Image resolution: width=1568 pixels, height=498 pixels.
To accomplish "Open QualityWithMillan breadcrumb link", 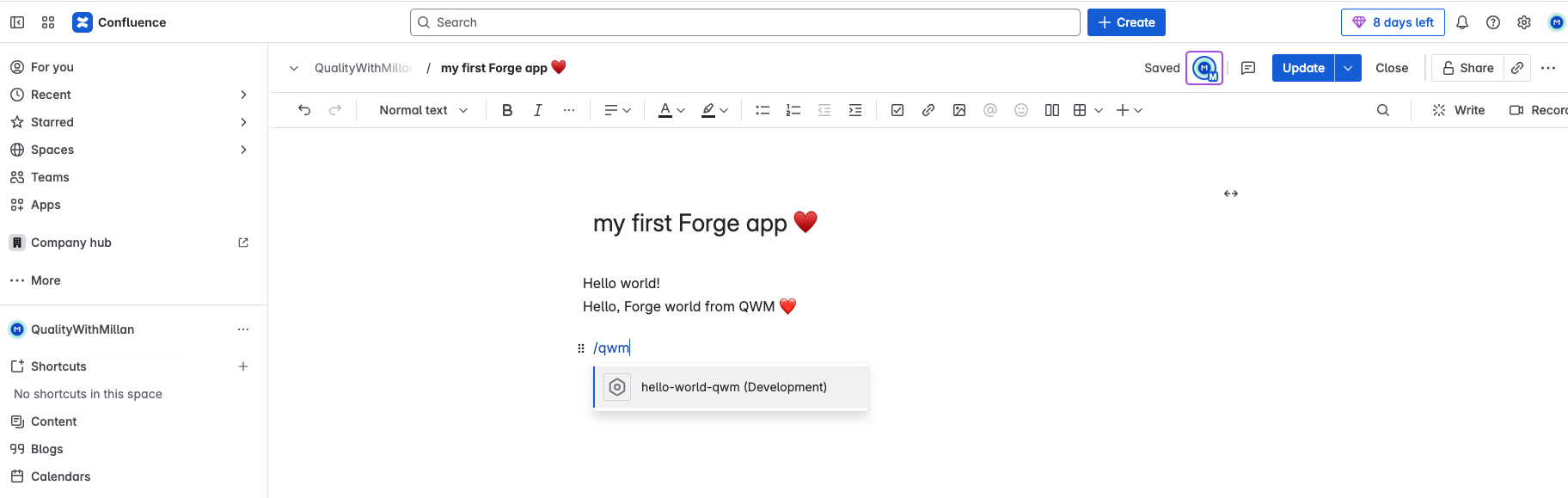I will click(x=363, y=68).
